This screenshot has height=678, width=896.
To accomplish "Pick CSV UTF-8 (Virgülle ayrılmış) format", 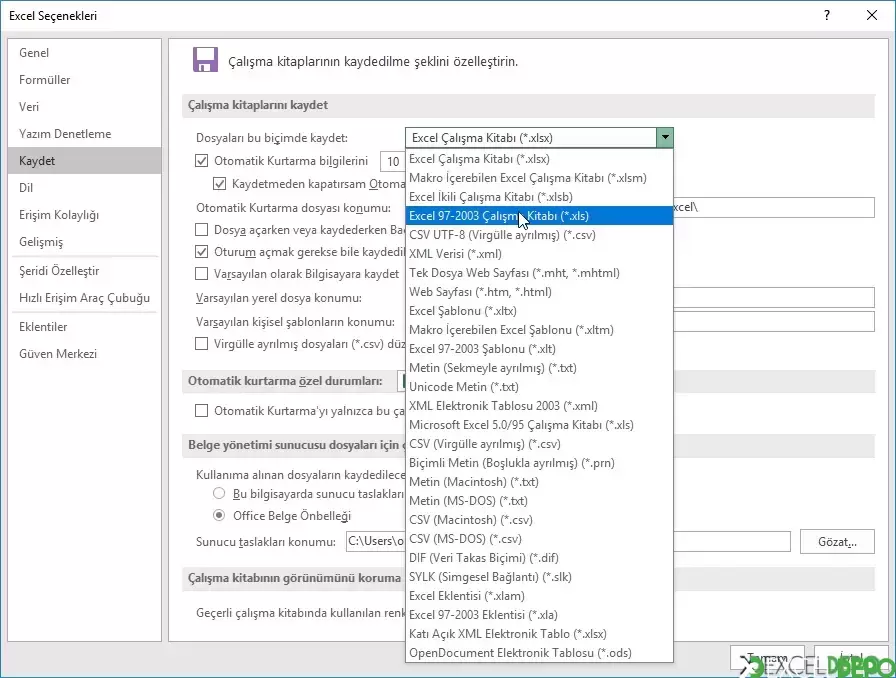I will [x=539, y=235].
